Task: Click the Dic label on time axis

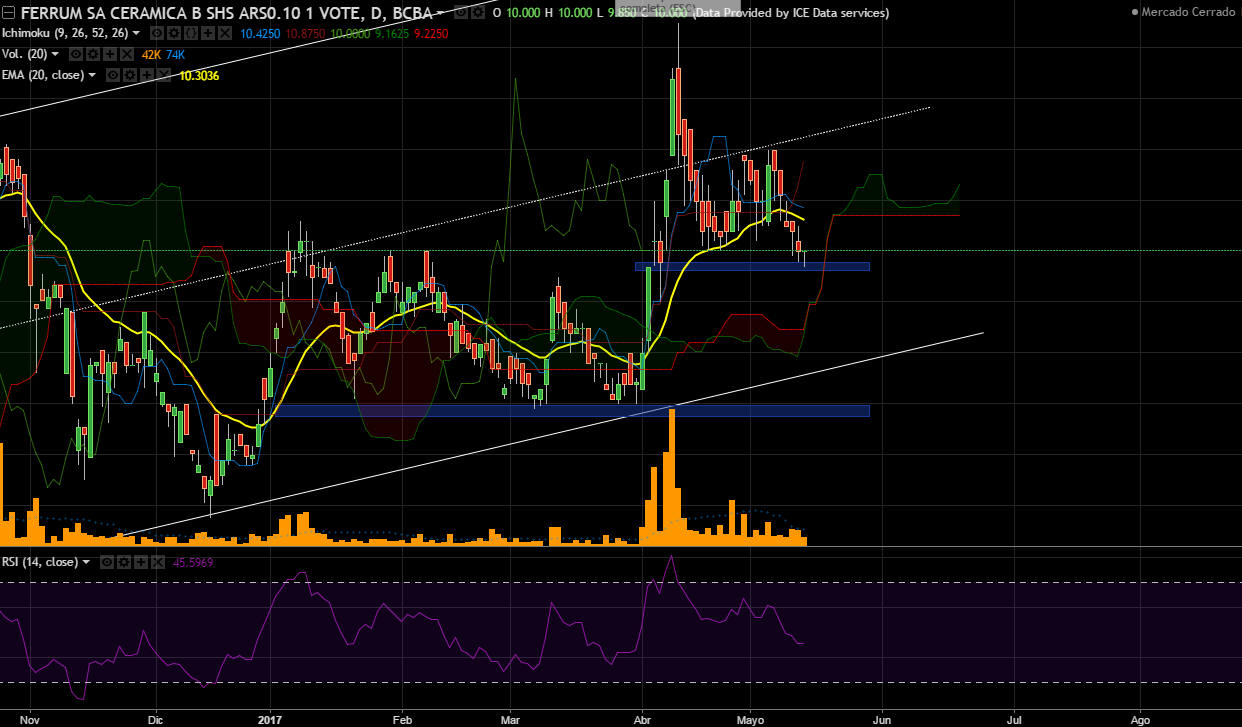Action: click(155, 718)
